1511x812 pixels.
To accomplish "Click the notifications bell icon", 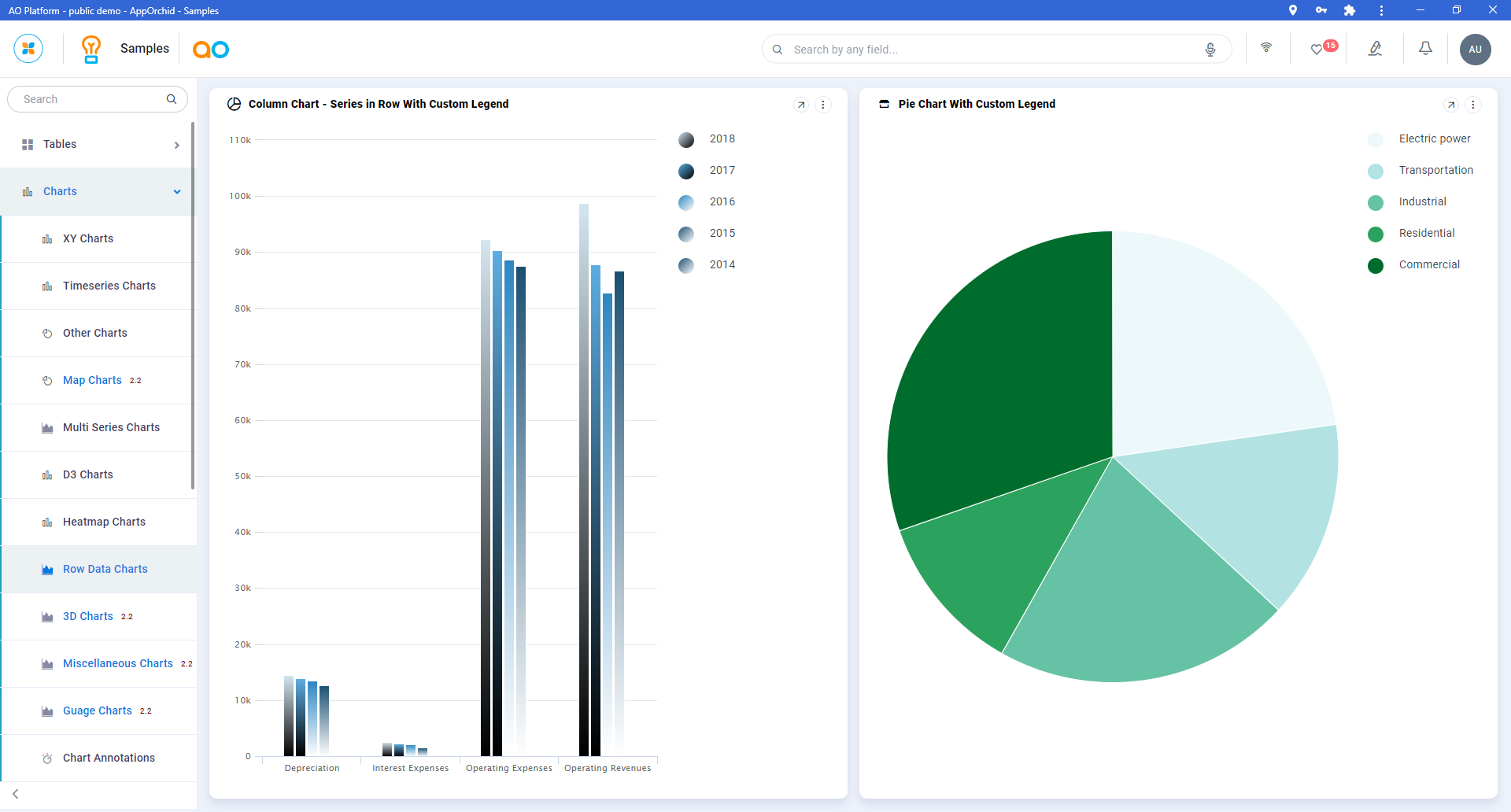I will (1425, 49).
